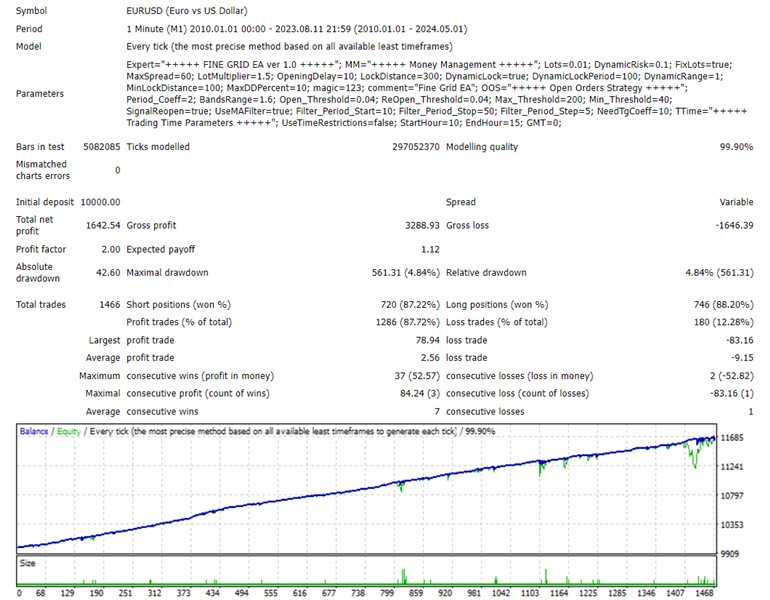
Task: Click Initial deposit value 10000.00
Action: (x=100, y=202)
